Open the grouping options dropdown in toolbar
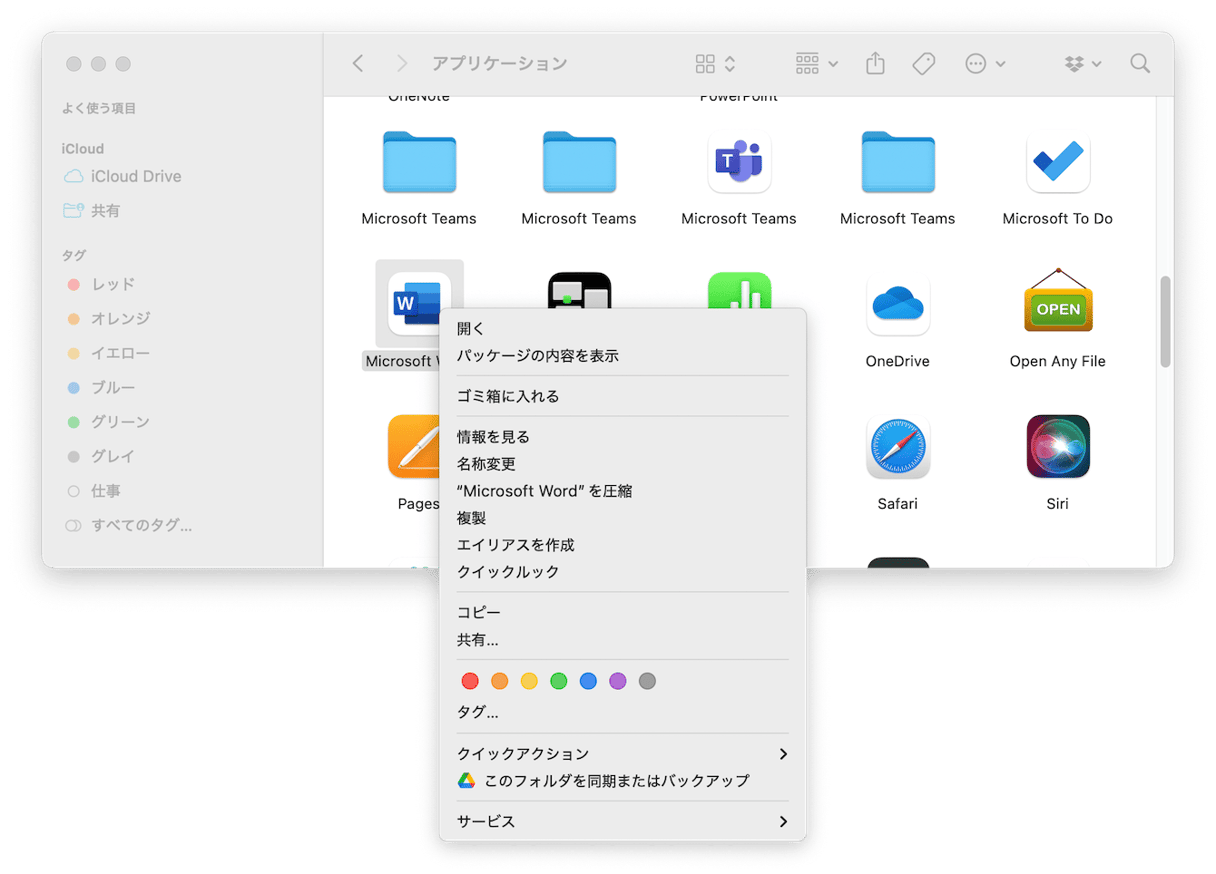 [816, 64]
